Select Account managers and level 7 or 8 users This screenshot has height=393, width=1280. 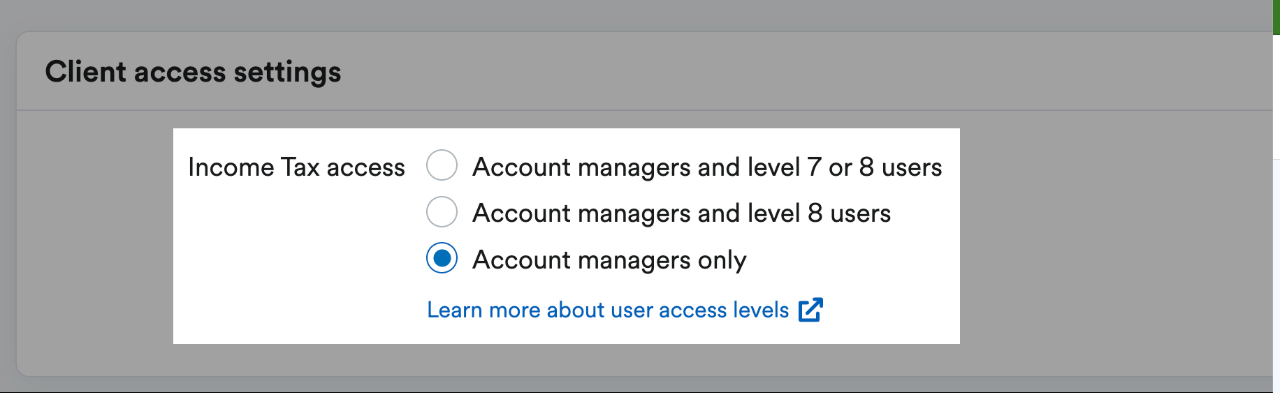[x=442, y=166]
